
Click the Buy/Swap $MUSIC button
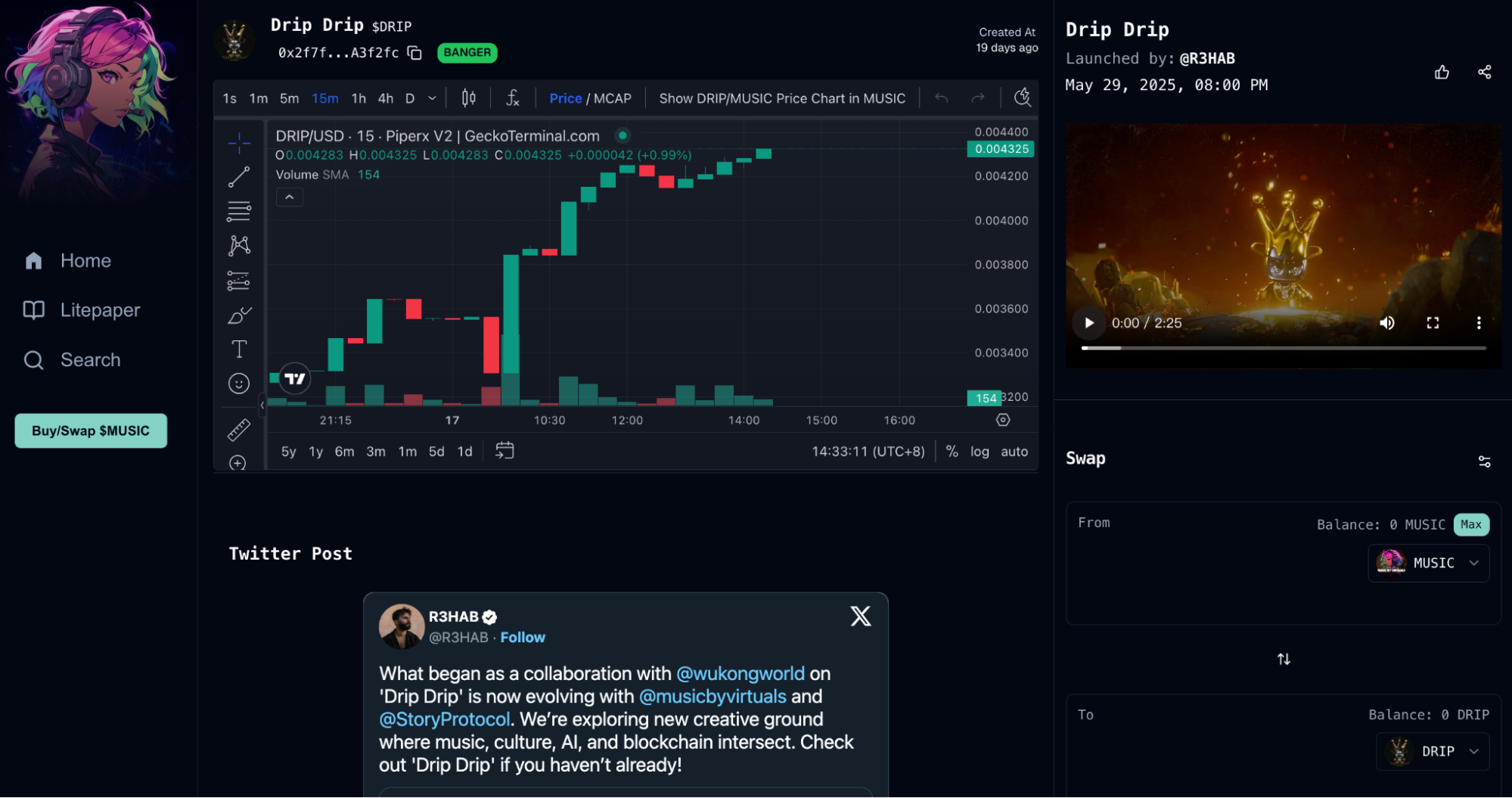click(91, 431)
